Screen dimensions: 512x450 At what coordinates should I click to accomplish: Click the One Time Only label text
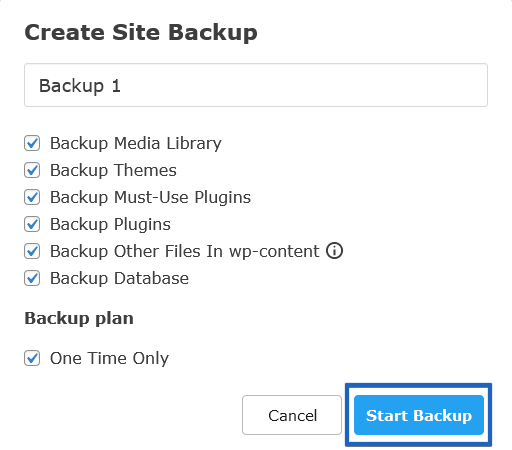109,359
